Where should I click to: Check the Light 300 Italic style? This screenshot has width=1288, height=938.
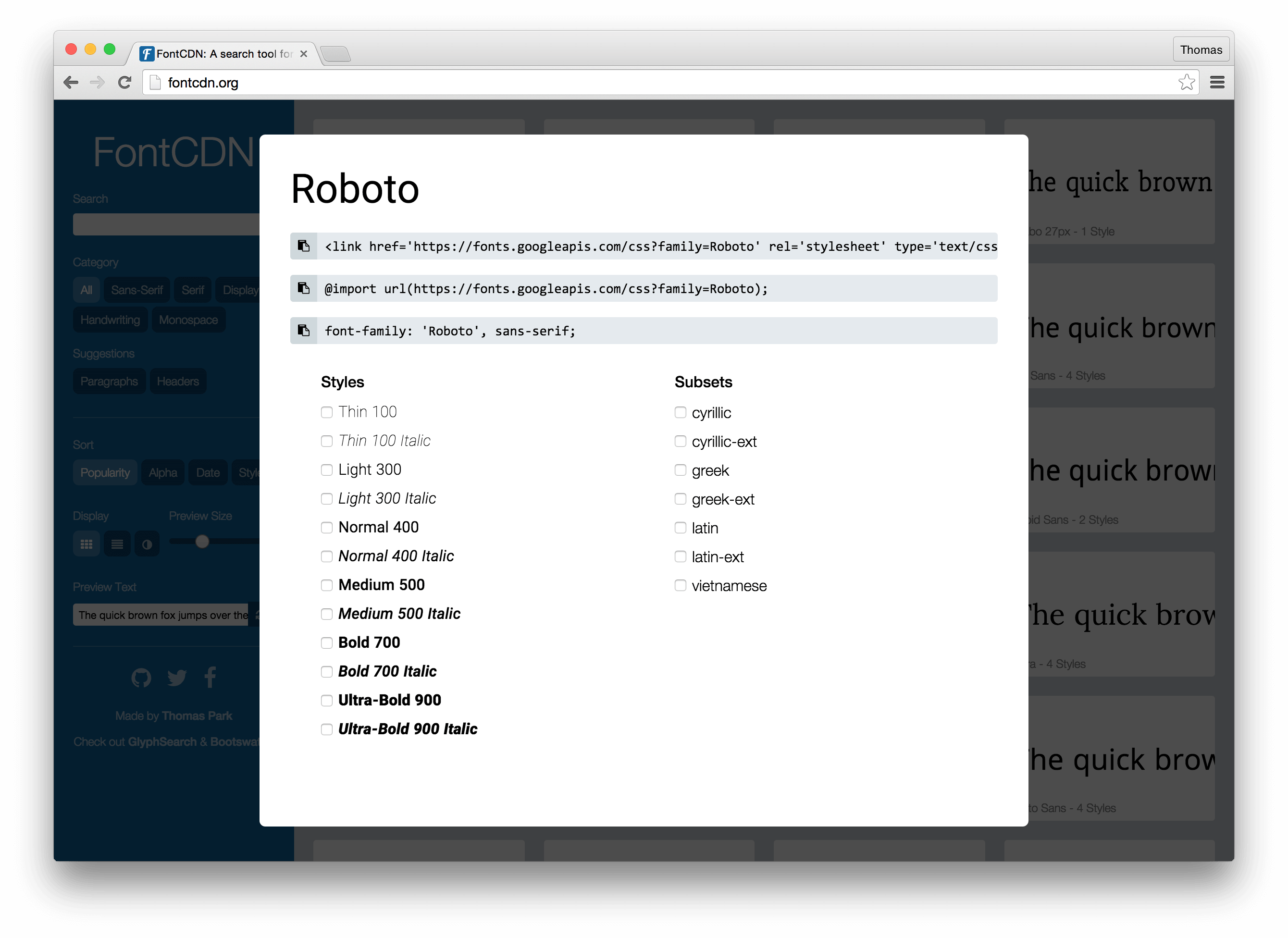click(x=326, y=498)
